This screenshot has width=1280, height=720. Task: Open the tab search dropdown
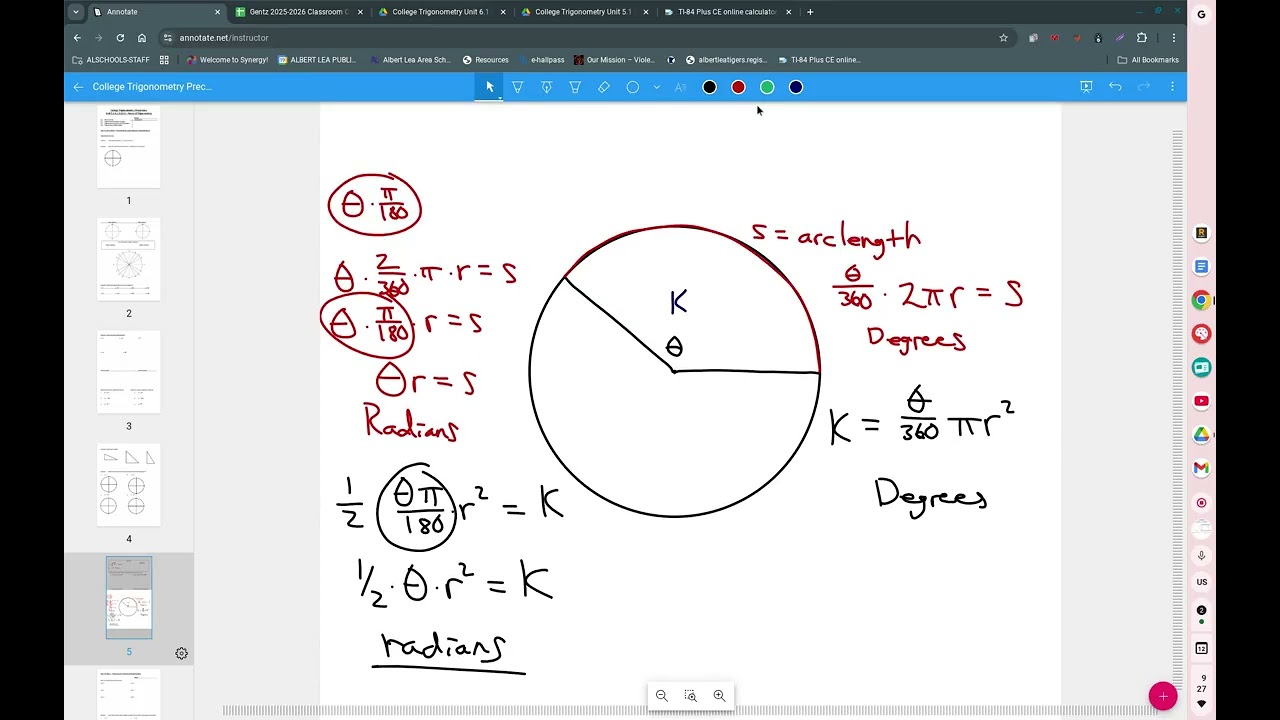tap(76, 12)
